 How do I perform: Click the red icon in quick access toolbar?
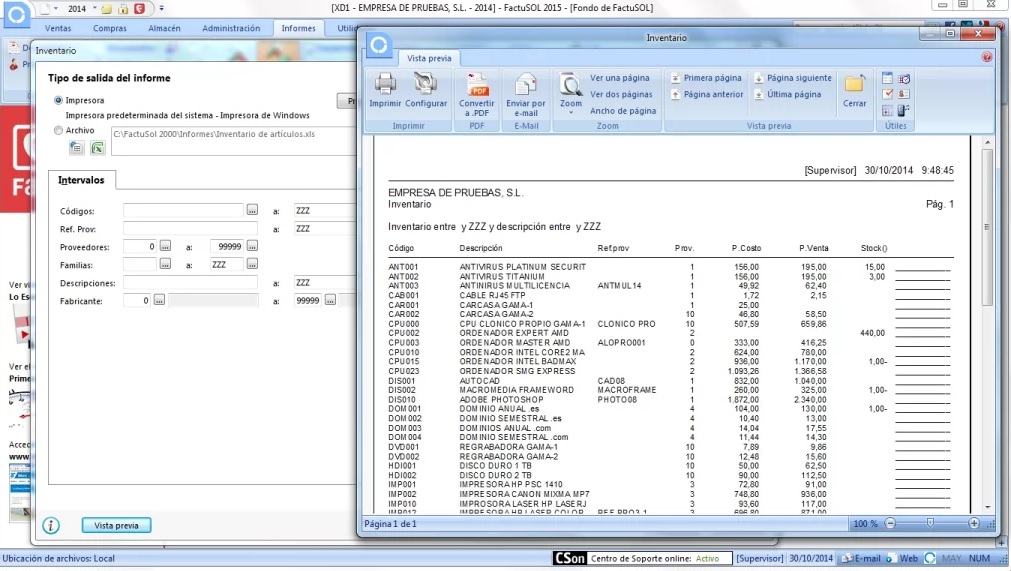(139, 8)
